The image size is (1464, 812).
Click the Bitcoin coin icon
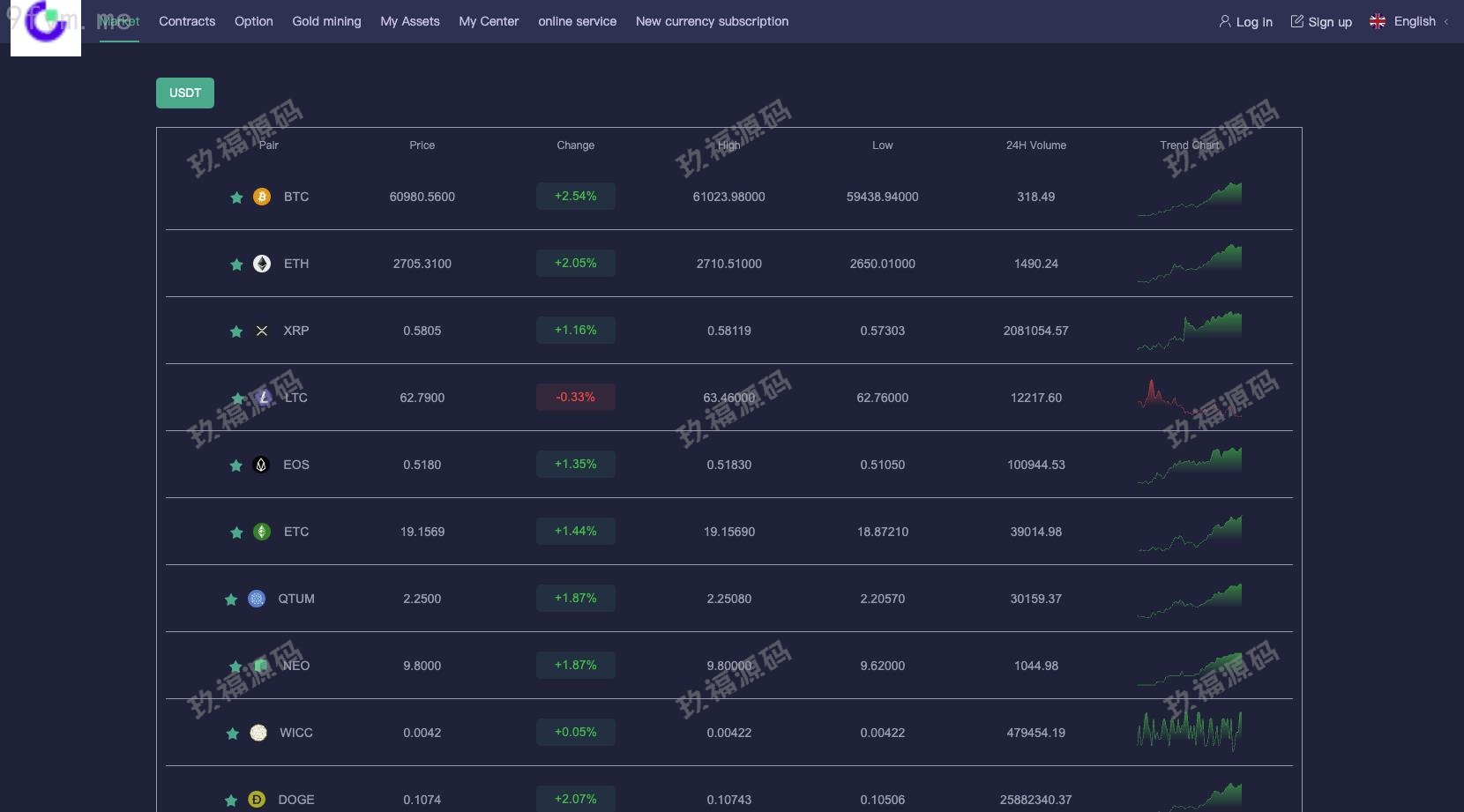coord(262,197)
